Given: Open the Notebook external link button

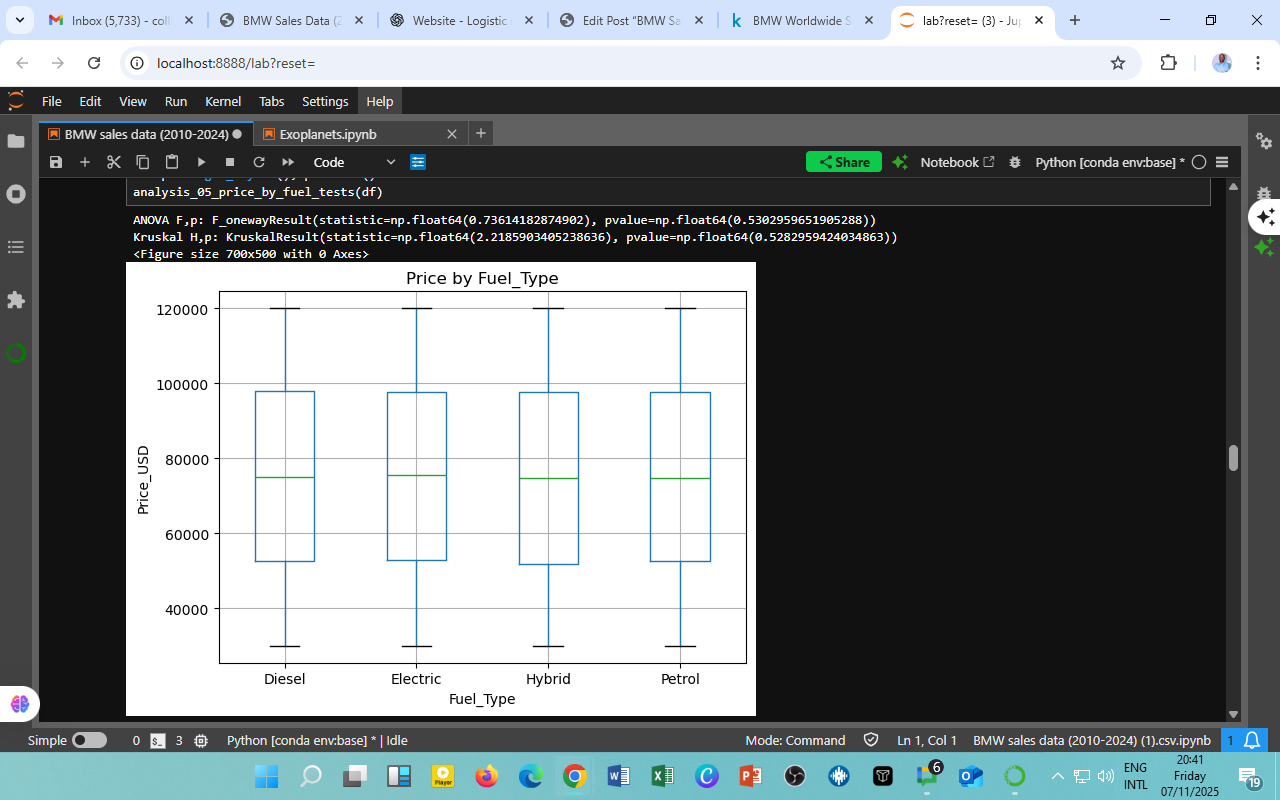Looking at the screenshot, I should click(957, 162).
